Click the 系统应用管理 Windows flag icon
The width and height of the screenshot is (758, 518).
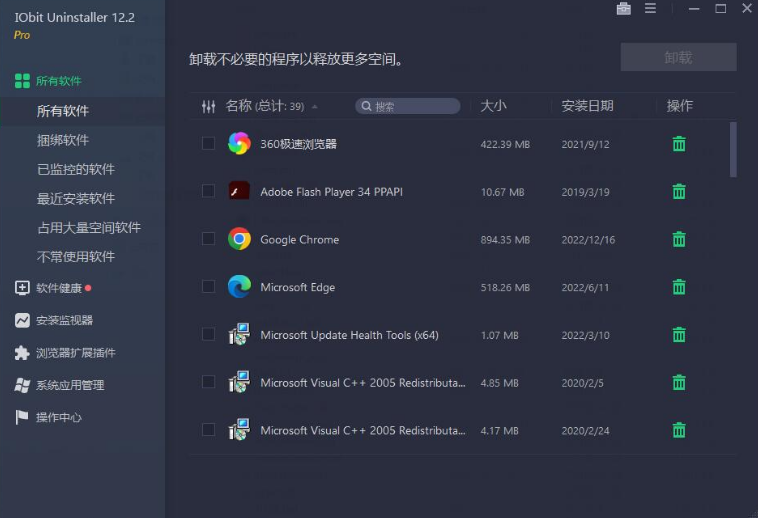click(x=22, y=385)
